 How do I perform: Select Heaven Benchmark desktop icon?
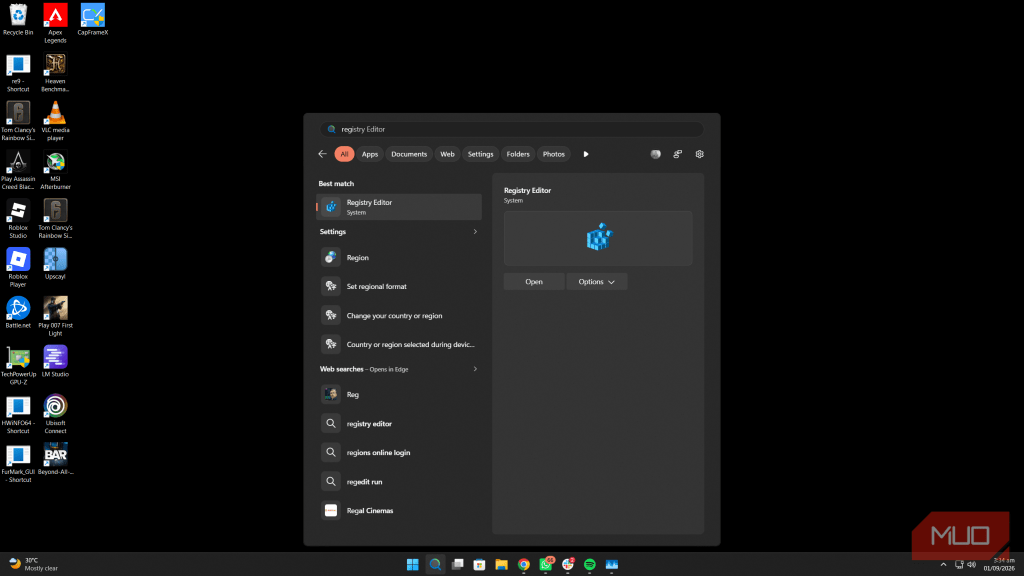pos(55,72)
